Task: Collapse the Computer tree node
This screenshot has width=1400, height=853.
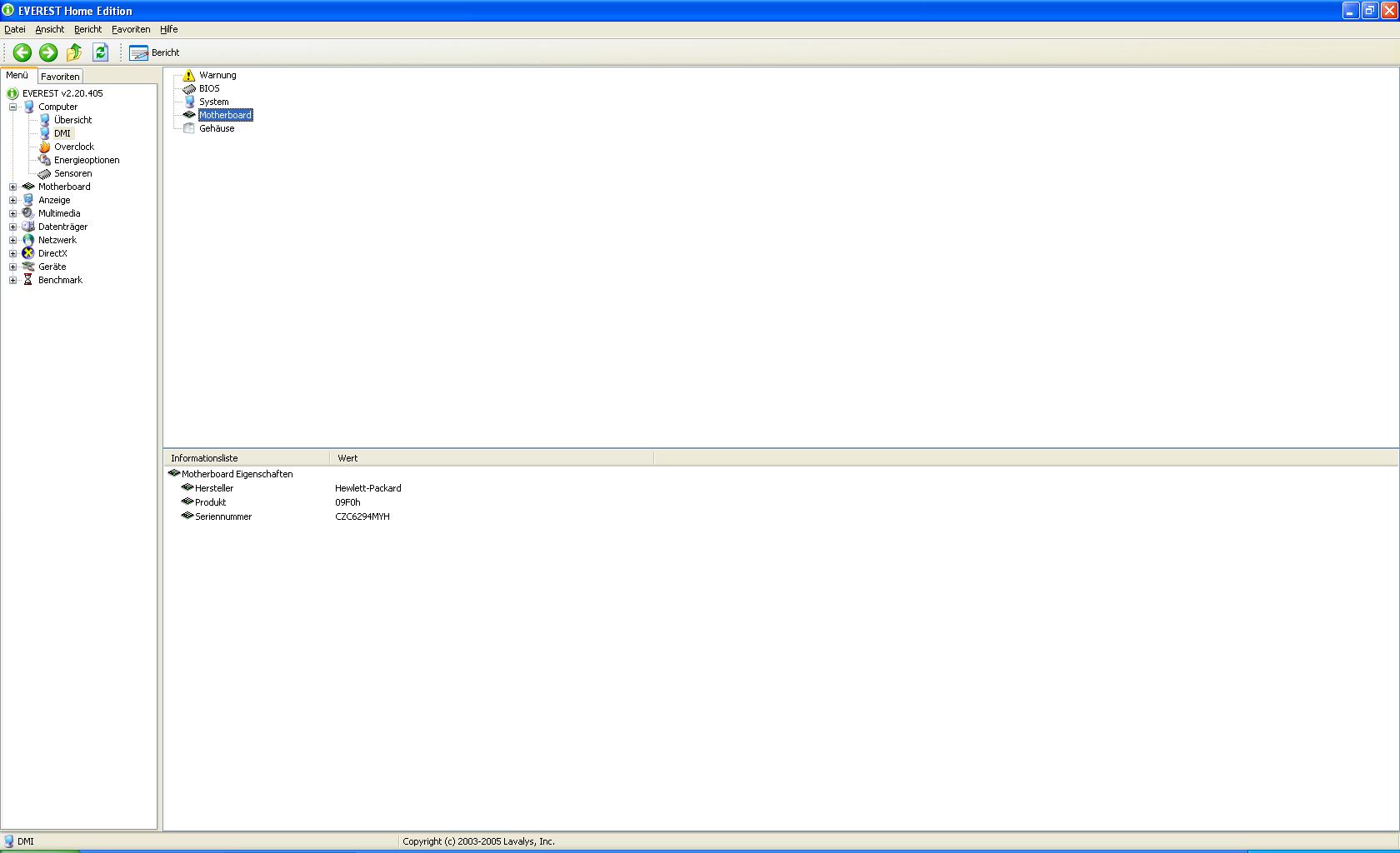Action: point(12,107)
